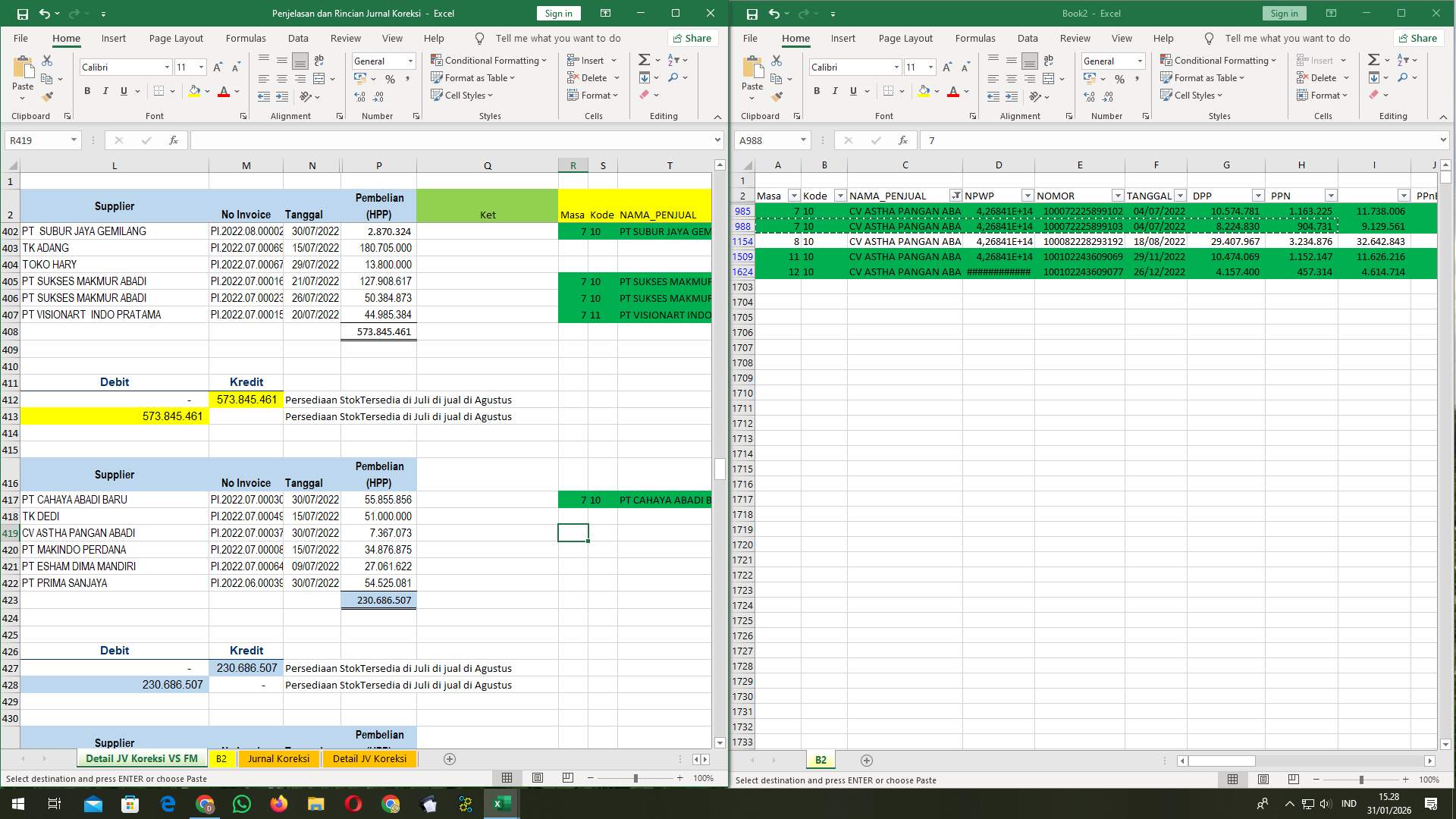Apply Bold formatting to selected cell

[86, 90]
